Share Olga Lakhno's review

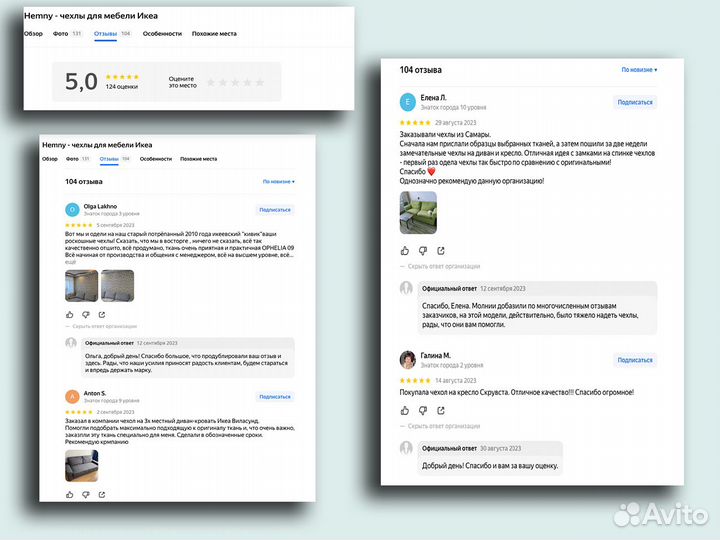(x=101, y=315)
